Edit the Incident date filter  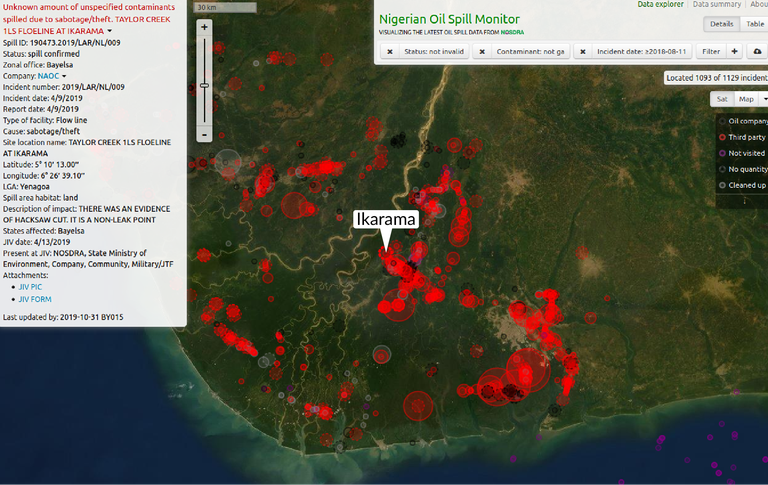coord(641,51)
